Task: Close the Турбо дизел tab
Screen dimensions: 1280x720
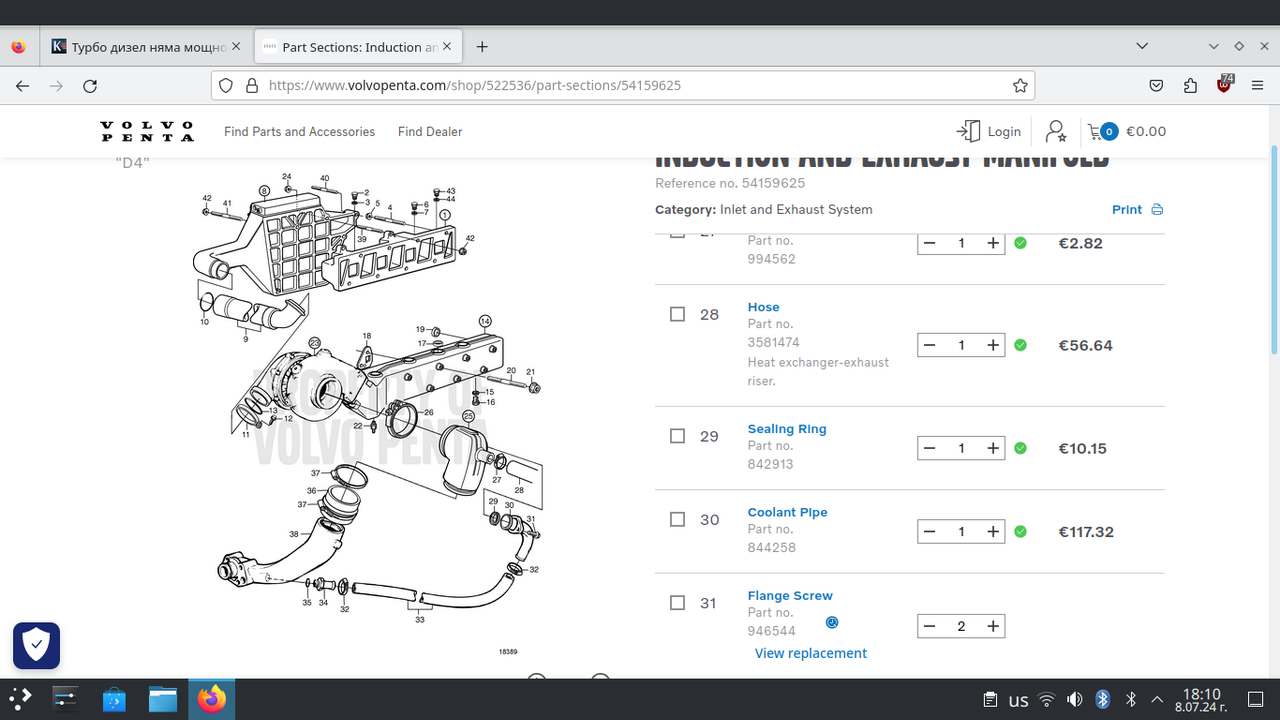Action: 236,47
